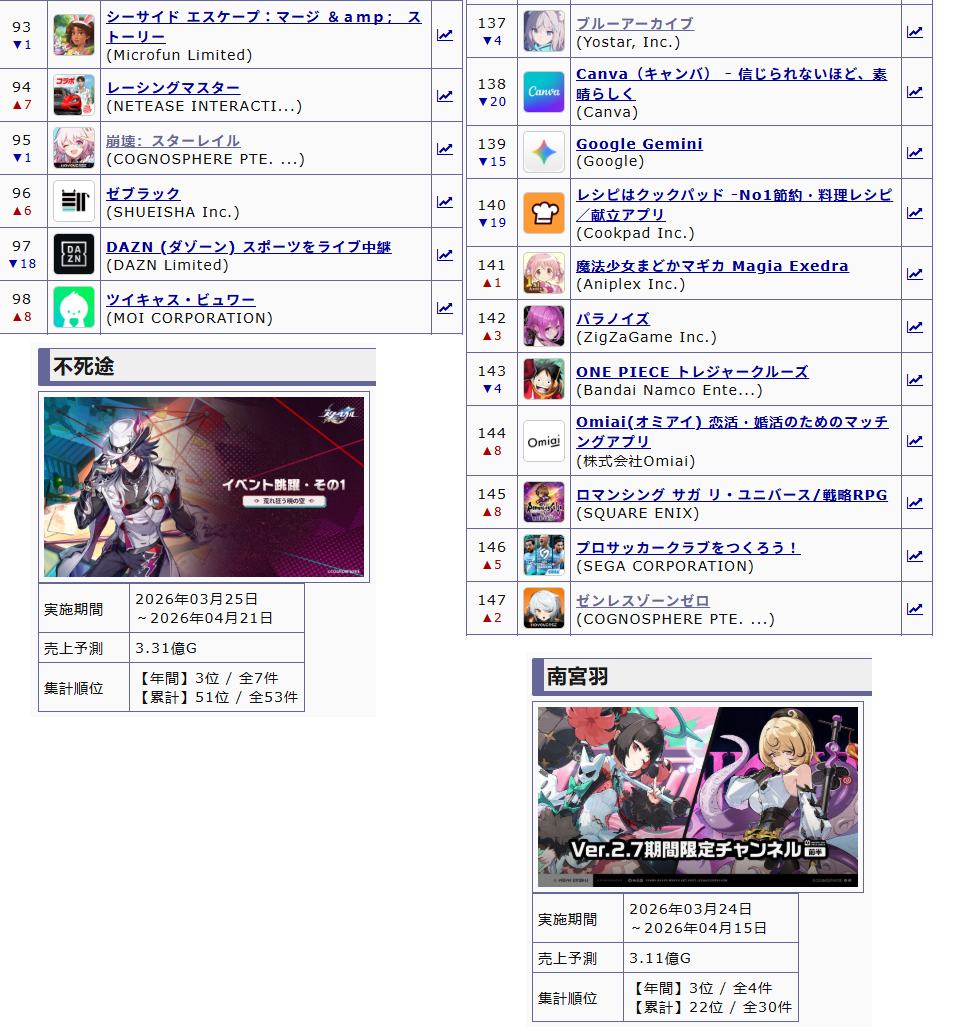The height and width of the screenshot is (1032, 960).
Task: Select the 3.11億G sales forecast value
Action: pyautogui.click(x=660, y=958)
